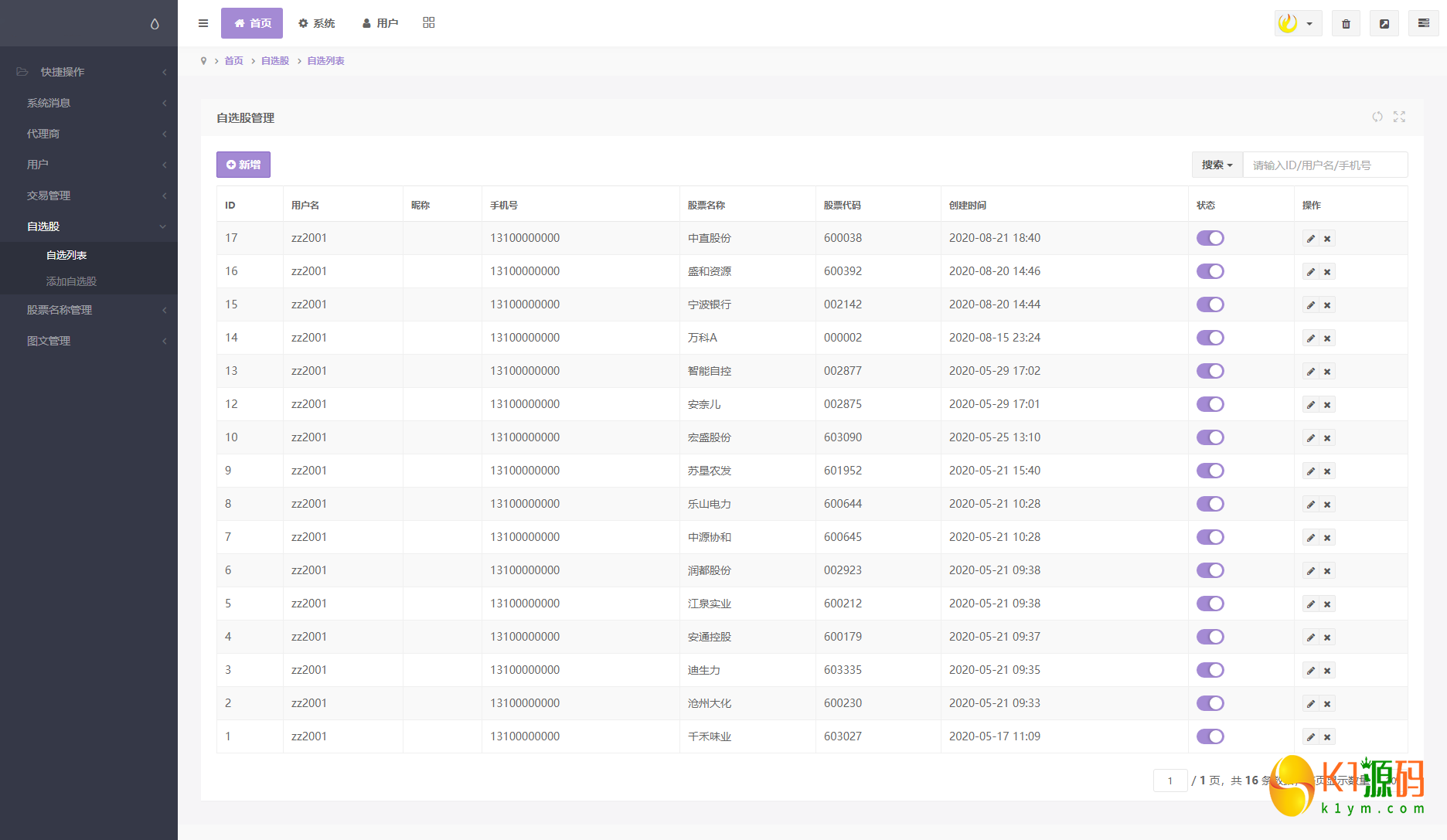Delete the row for 安通控股
The height and width of the screenshot is (840, 1447).
tap(1327, 638)
